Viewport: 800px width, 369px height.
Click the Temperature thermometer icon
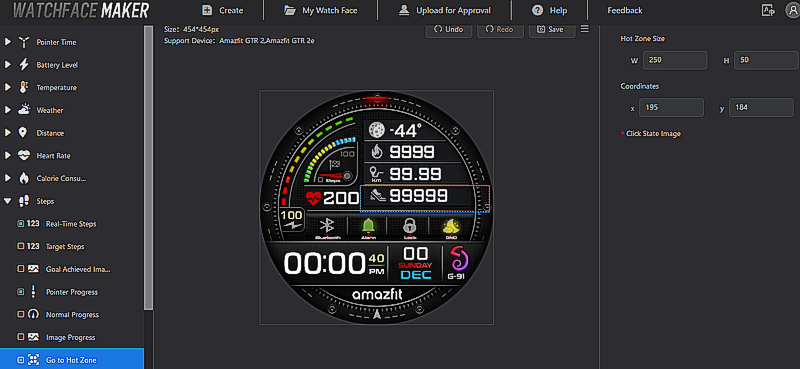point(23,87)
